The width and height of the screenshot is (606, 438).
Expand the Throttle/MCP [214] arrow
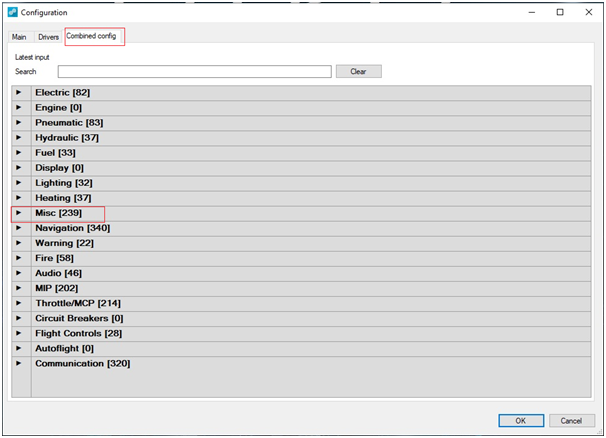click(x=19, y=303)
